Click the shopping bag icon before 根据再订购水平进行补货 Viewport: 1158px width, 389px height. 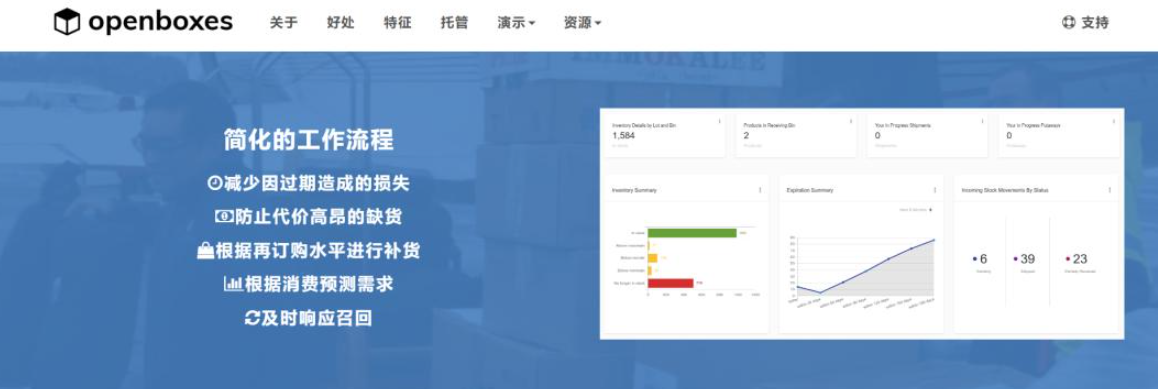click(205, 251)
